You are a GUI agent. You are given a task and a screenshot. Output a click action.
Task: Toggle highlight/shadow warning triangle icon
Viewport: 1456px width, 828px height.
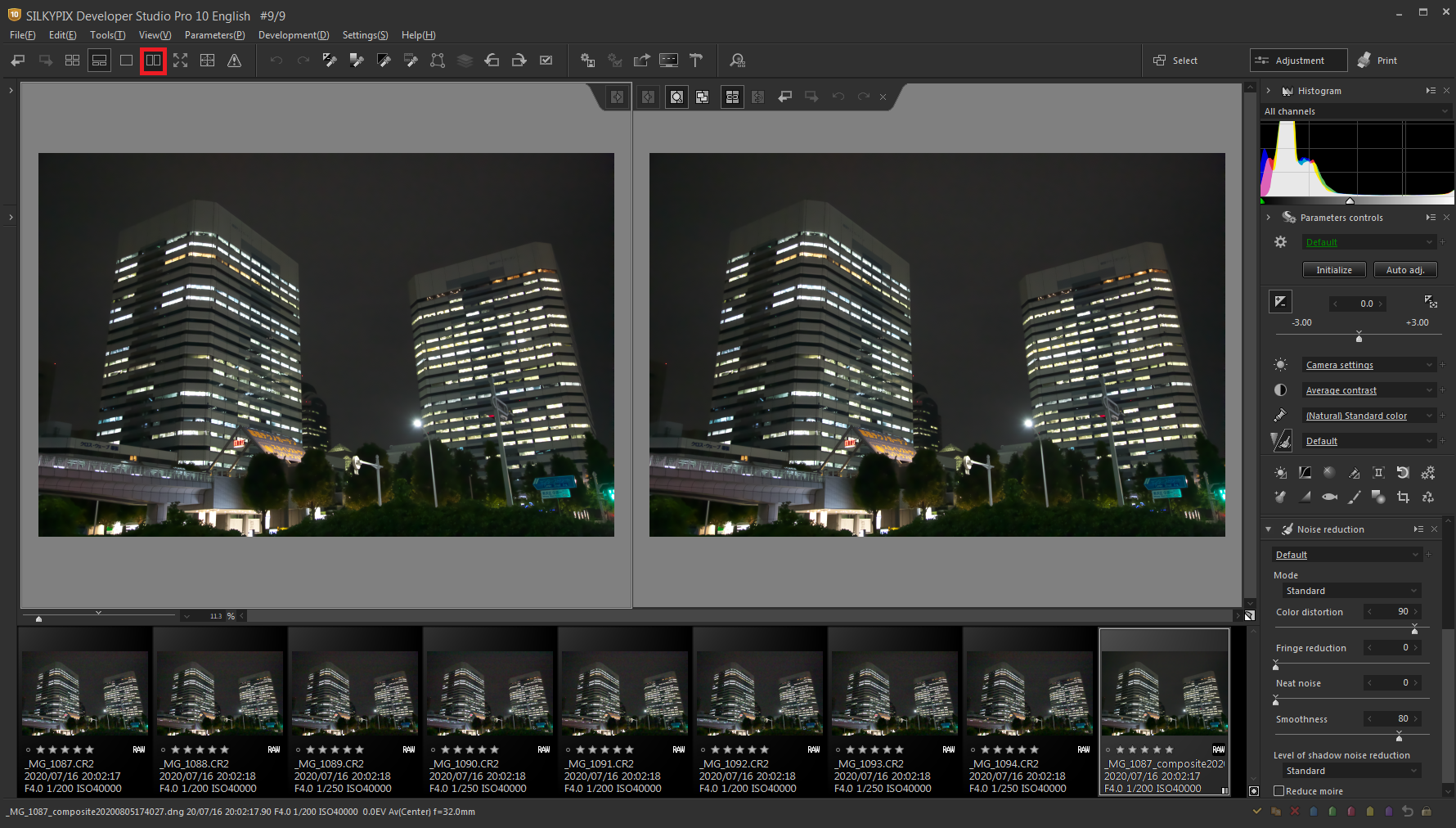(234, 61)
